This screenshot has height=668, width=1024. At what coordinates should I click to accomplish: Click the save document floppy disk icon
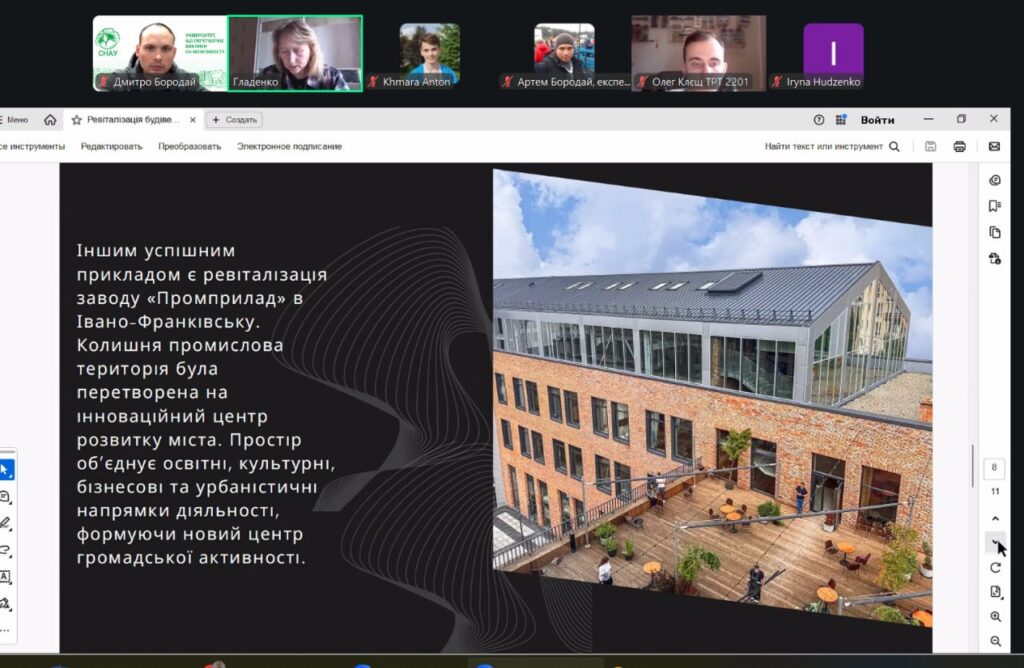[930, 146]
